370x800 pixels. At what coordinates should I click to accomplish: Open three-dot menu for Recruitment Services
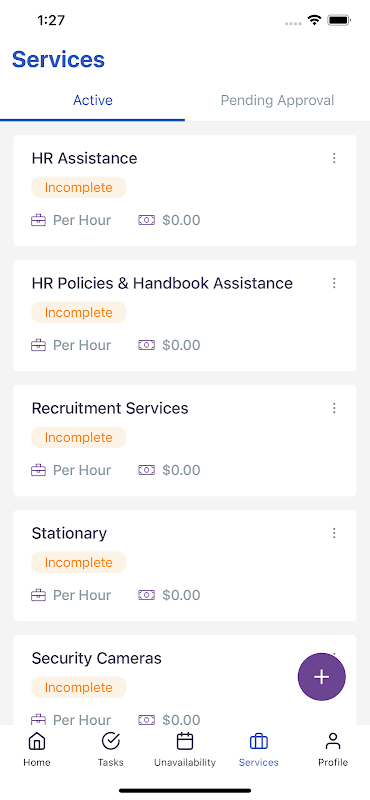click(x=334, y=408)
